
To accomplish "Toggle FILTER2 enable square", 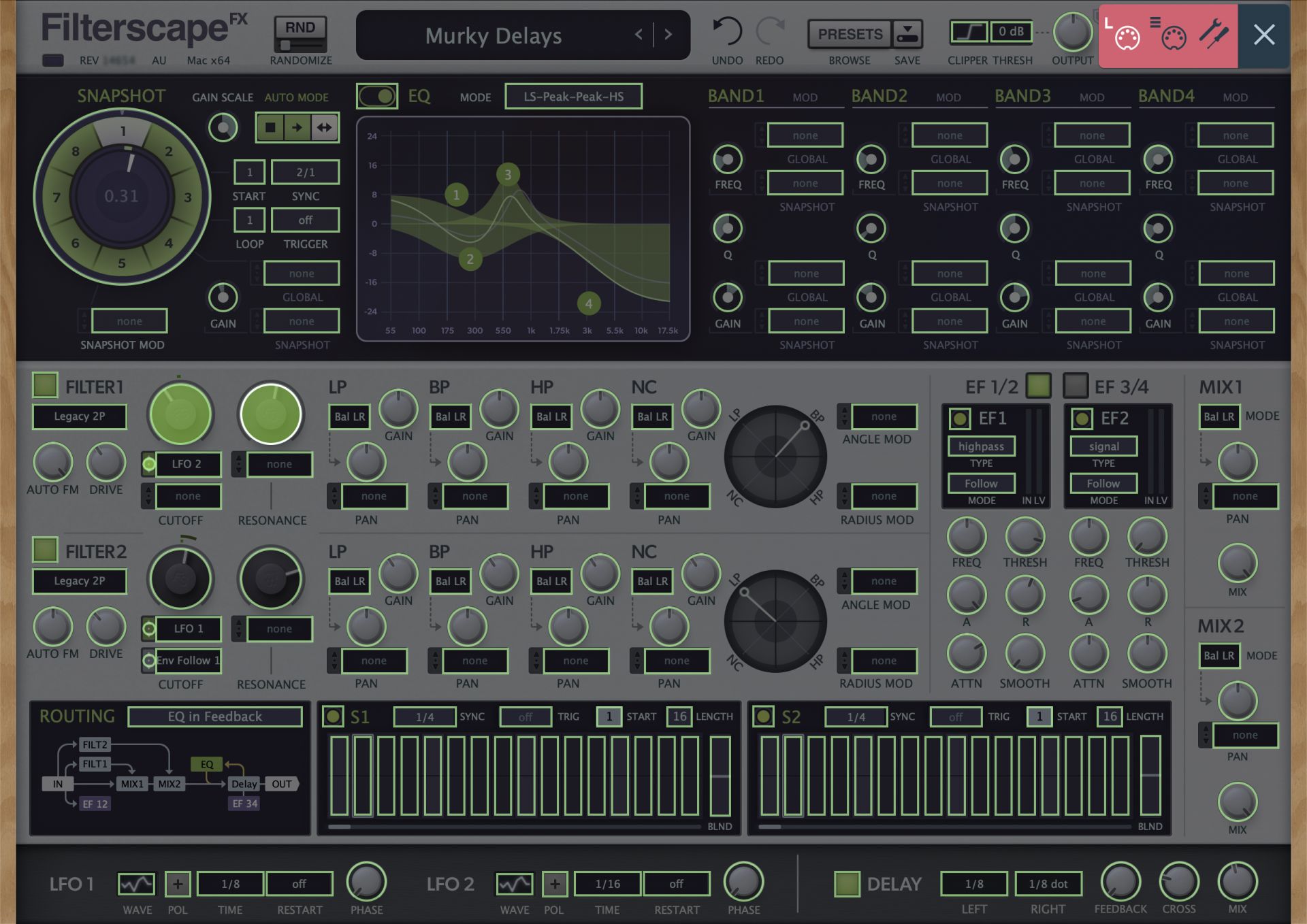I will tap(45, 549).
